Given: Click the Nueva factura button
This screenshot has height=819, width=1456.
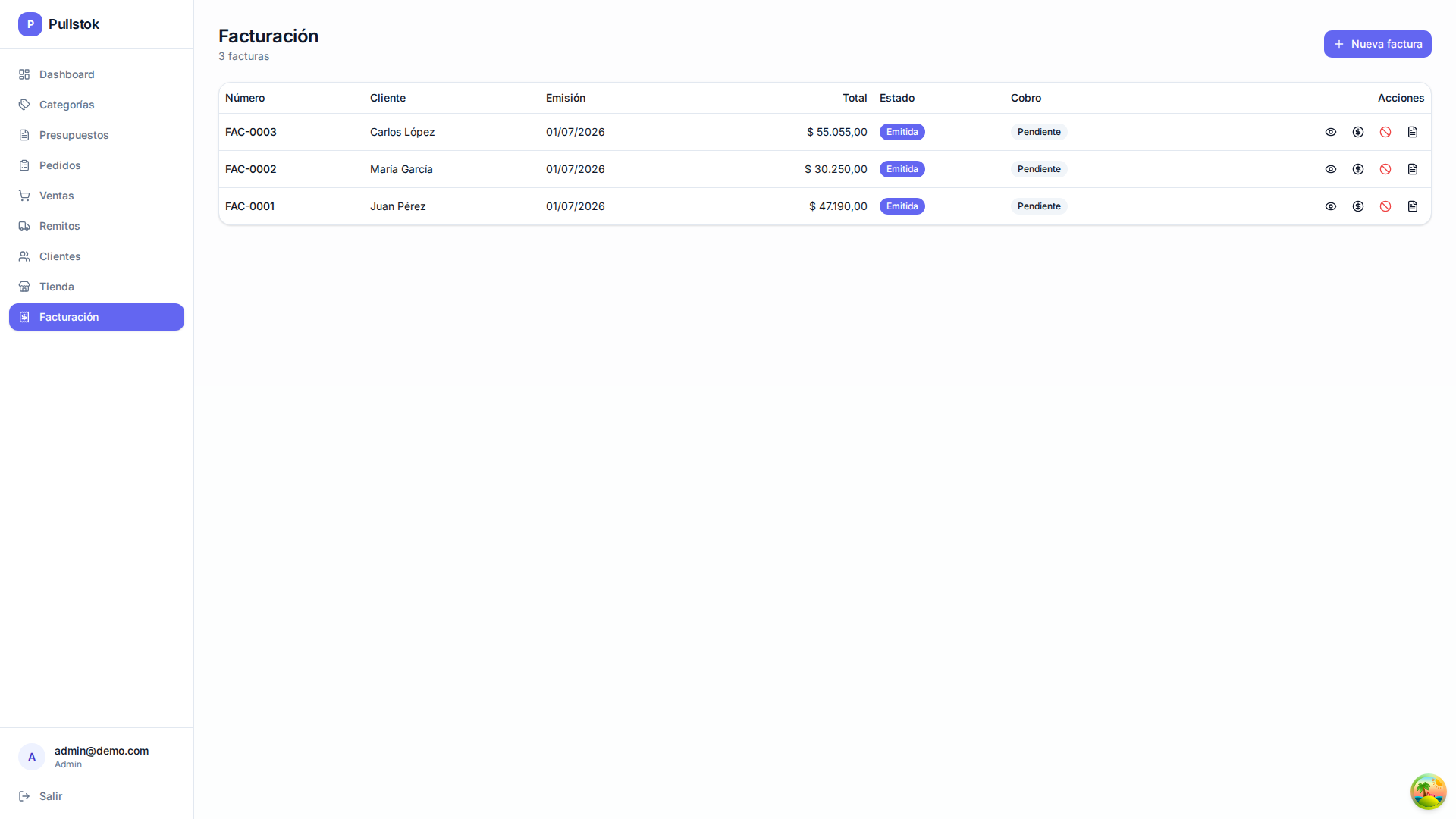Looking at the screenshot, I should pos(1377,44).
